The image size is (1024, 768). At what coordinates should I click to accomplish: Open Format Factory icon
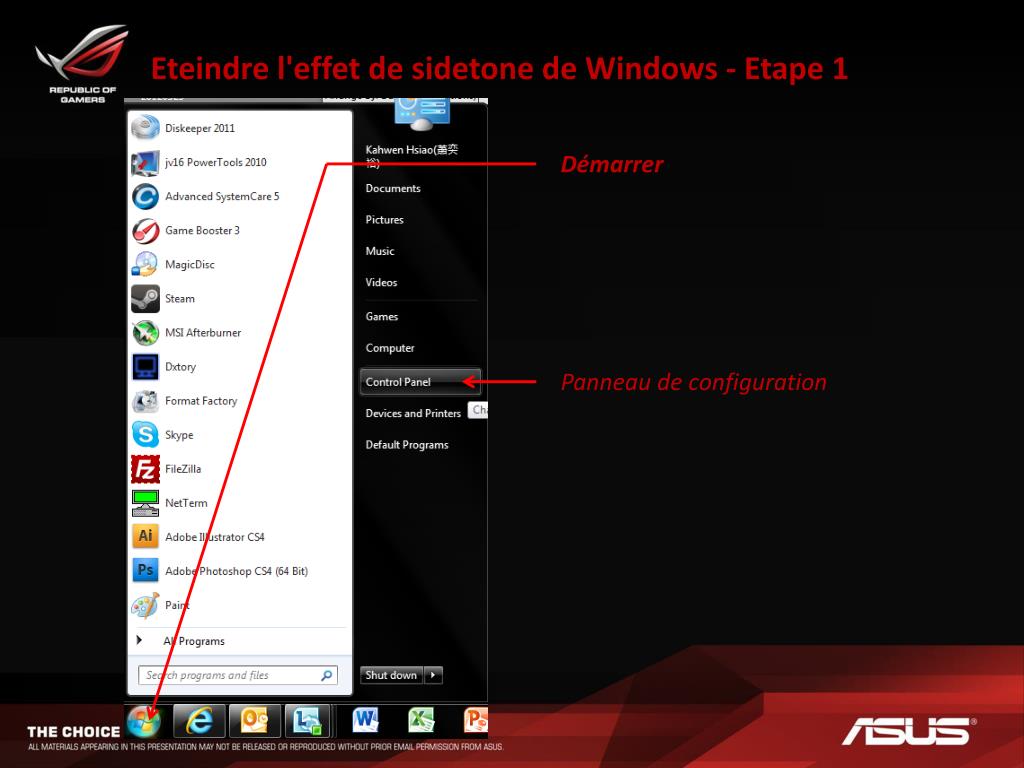pos(145,400)
